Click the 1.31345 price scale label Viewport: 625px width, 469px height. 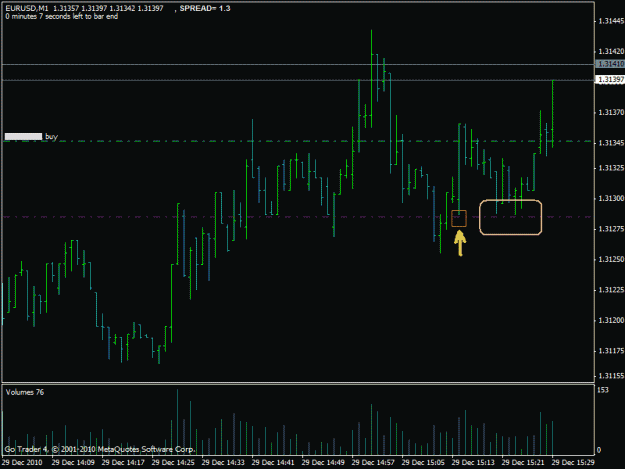coord(611,143)
